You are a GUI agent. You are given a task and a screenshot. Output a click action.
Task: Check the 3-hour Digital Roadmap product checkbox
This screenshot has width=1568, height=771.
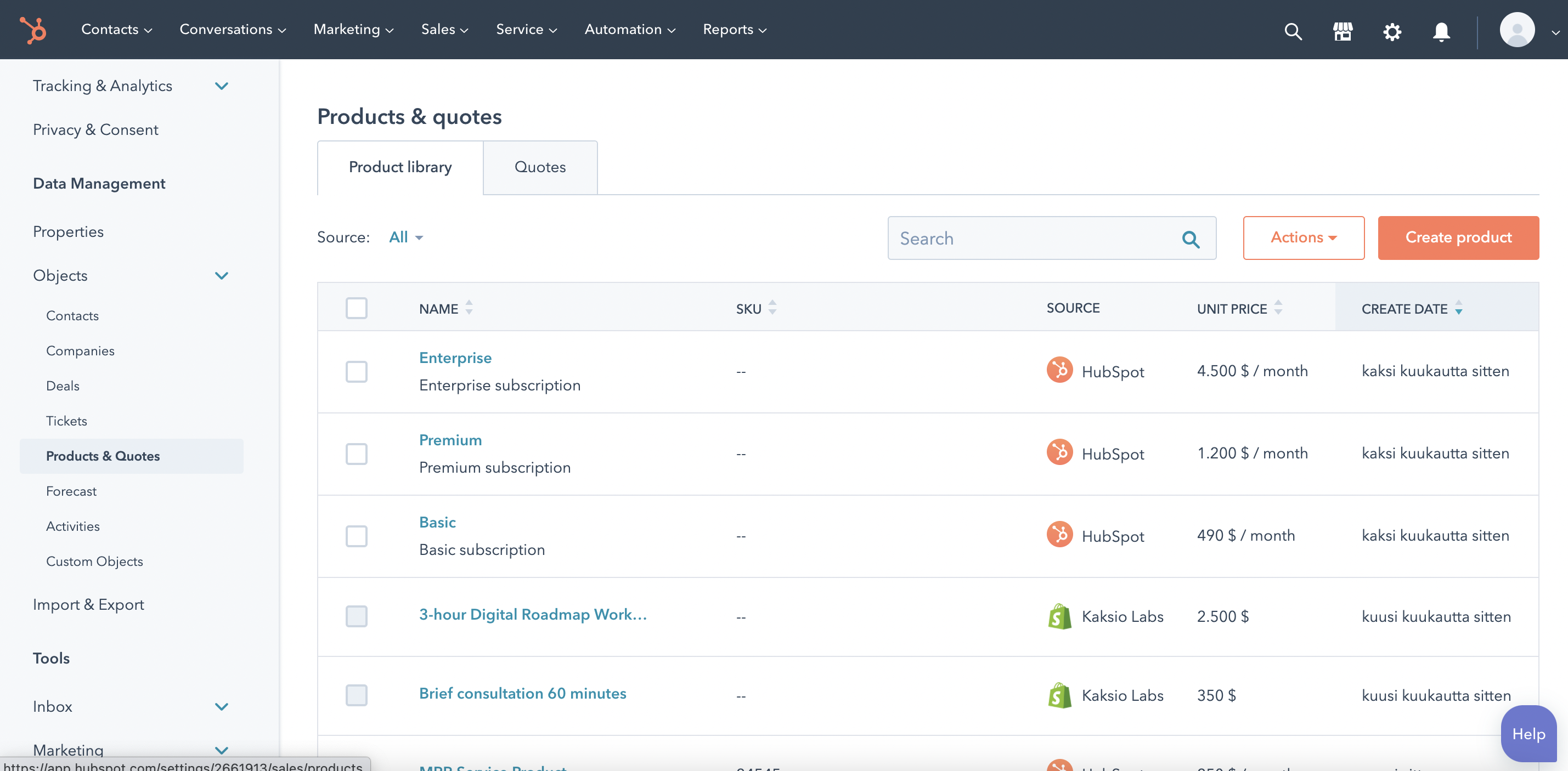tap(356, 616)
